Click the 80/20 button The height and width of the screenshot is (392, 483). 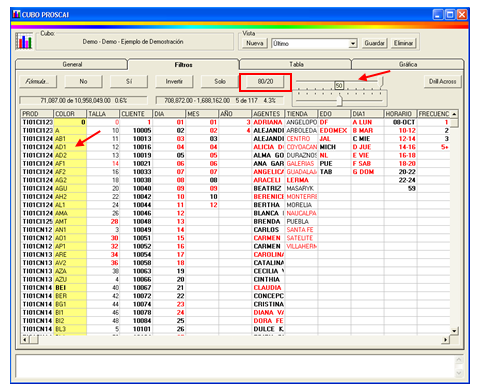[265, 81]
